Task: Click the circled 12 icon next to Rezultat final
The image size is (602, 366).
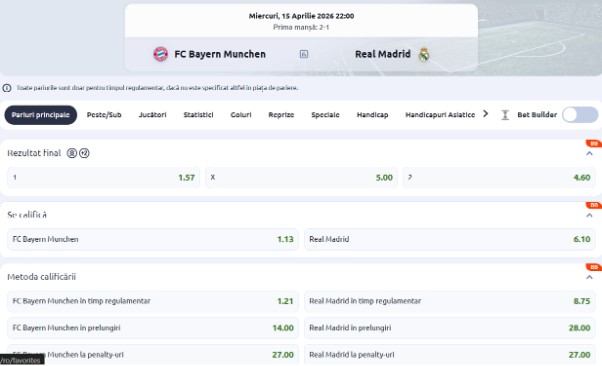Action: click(x=84, y=153)
